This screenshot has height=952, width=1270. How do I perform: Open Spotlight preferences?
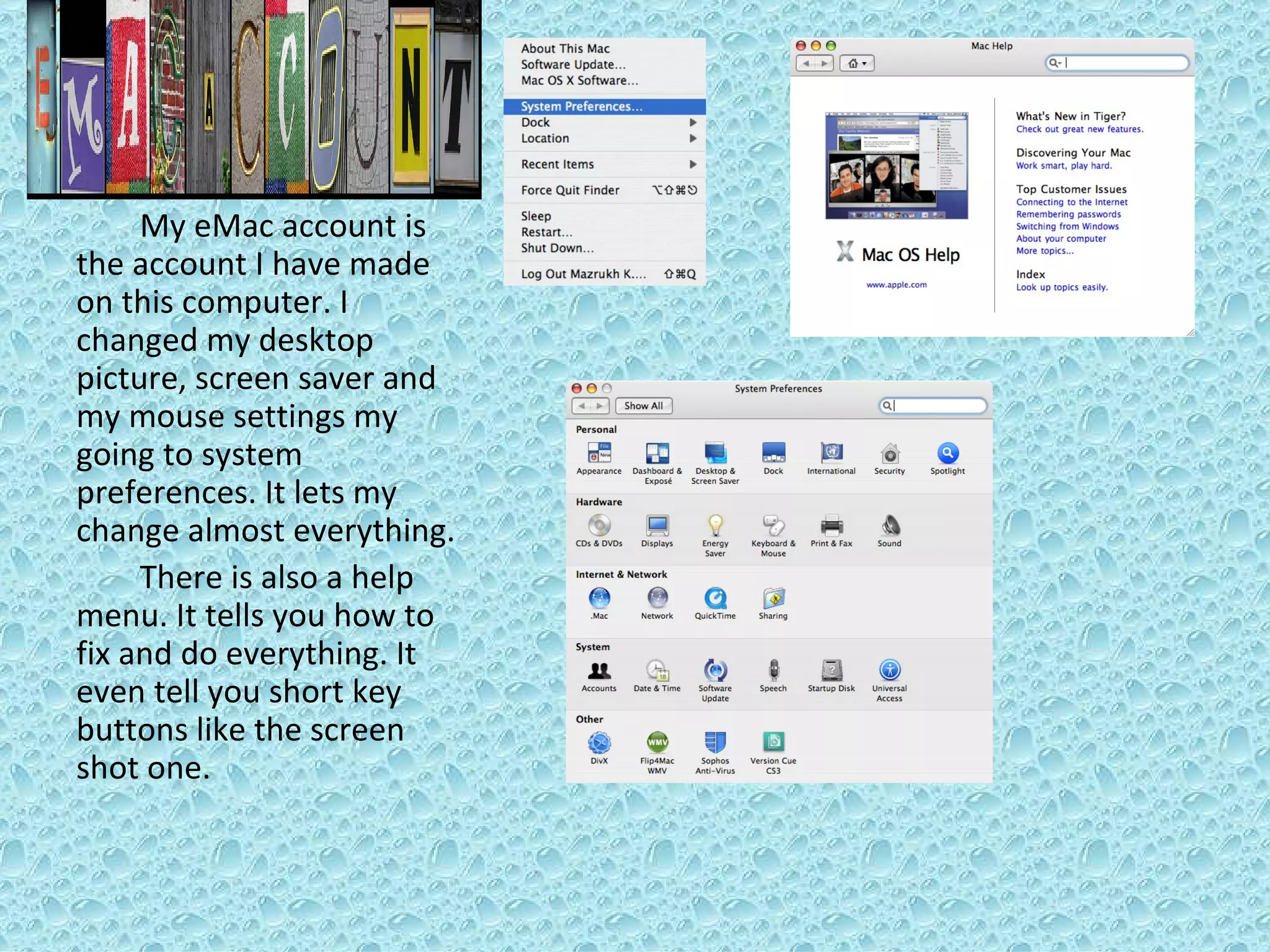(x=948, y=459)
